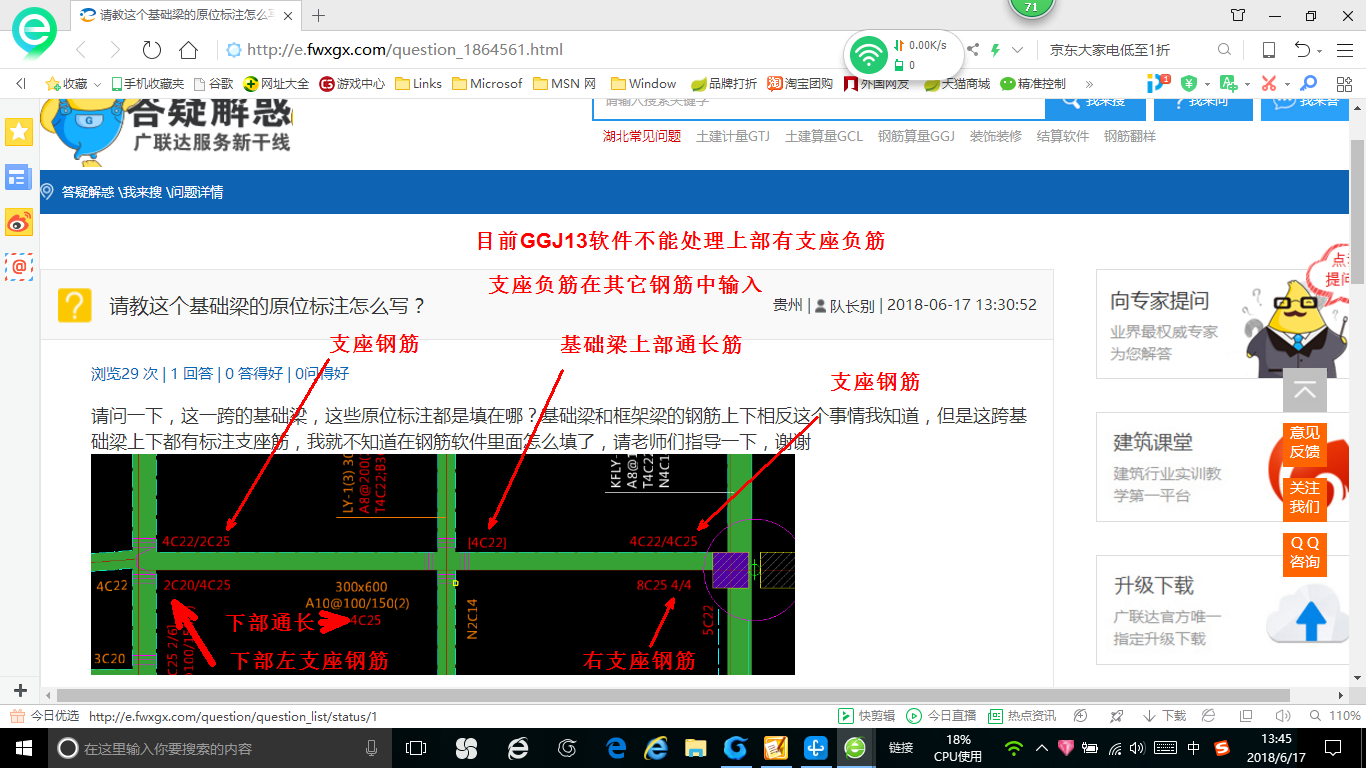The image size is (1366, 768).
Task: Click 关注我们 follow button
Action: pyautogui.click(x=1305, y=497)
